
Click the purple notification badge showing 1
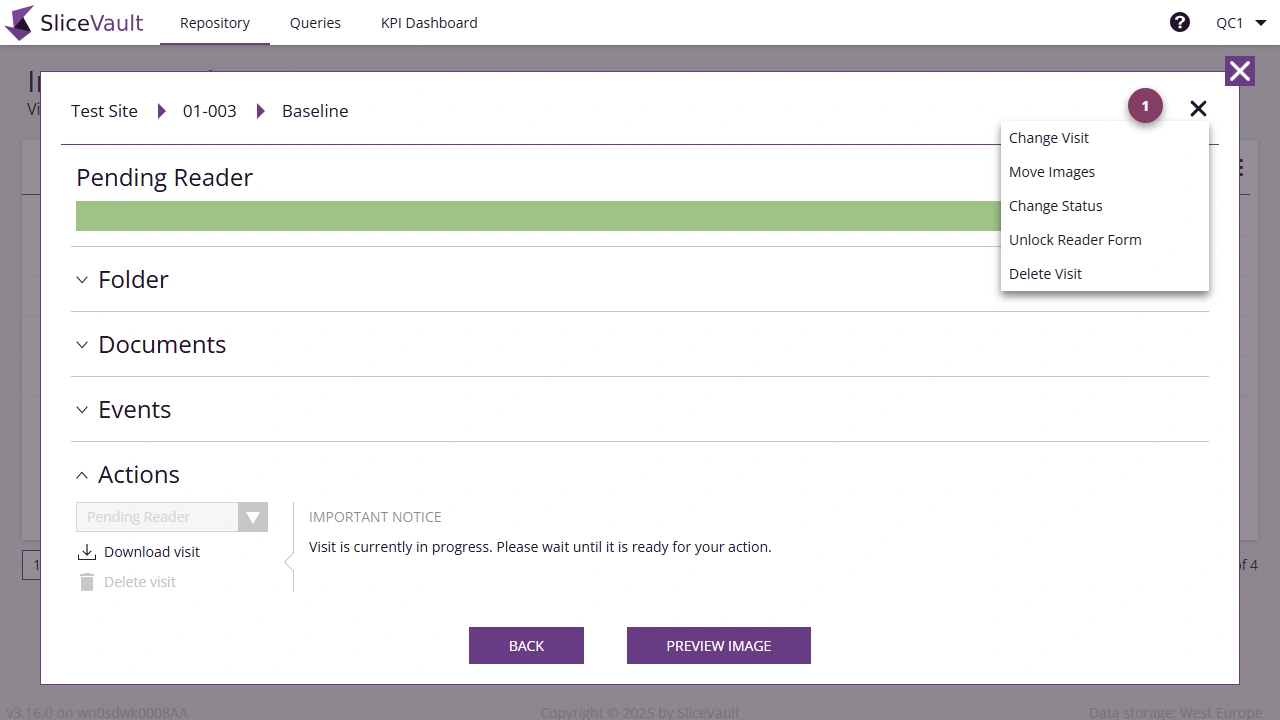1145,105
